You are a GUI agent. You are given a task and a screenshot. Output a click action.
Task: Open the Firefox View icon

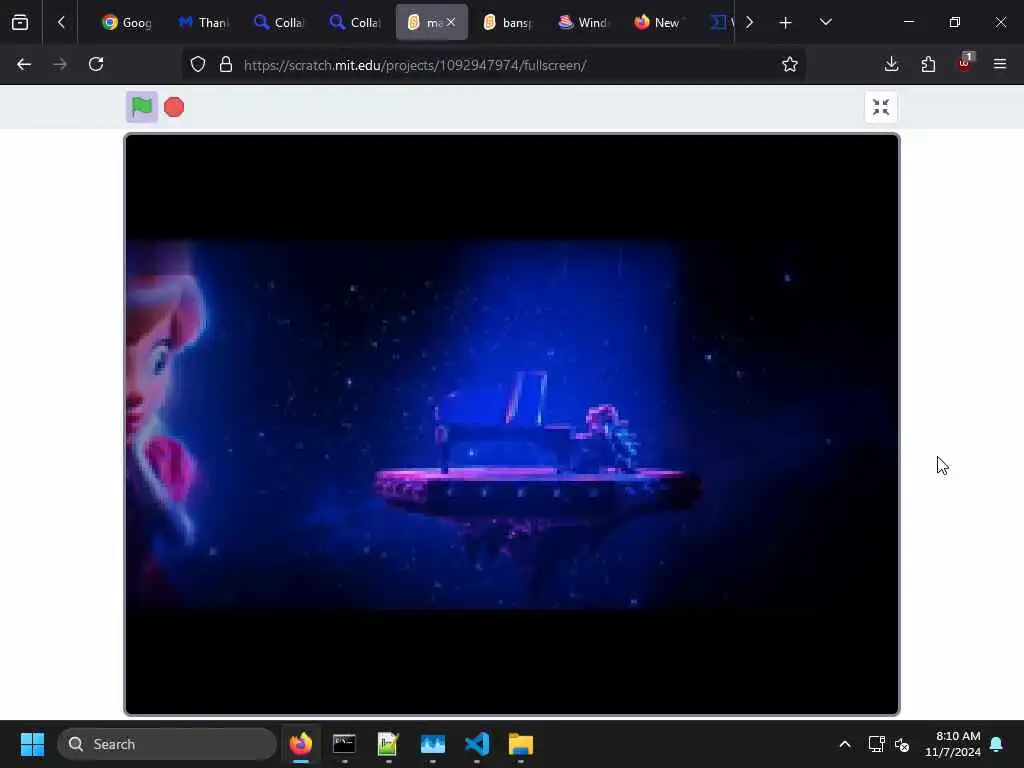(x=20, y=22)
